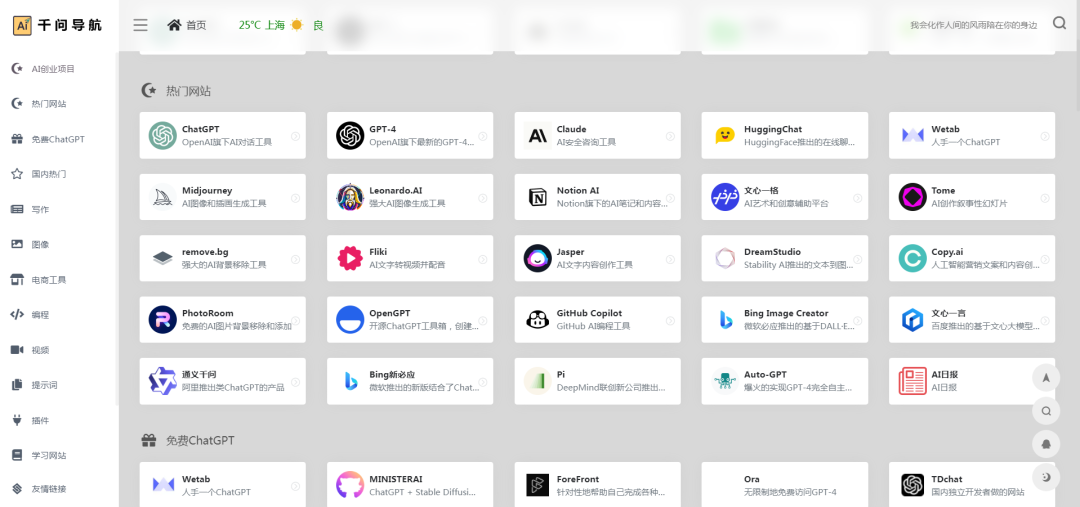The image size is (1080, 507).
Task: Open 免费ChatGPT sidebar item
Action: pyautogui.click(x=59, y=139)
